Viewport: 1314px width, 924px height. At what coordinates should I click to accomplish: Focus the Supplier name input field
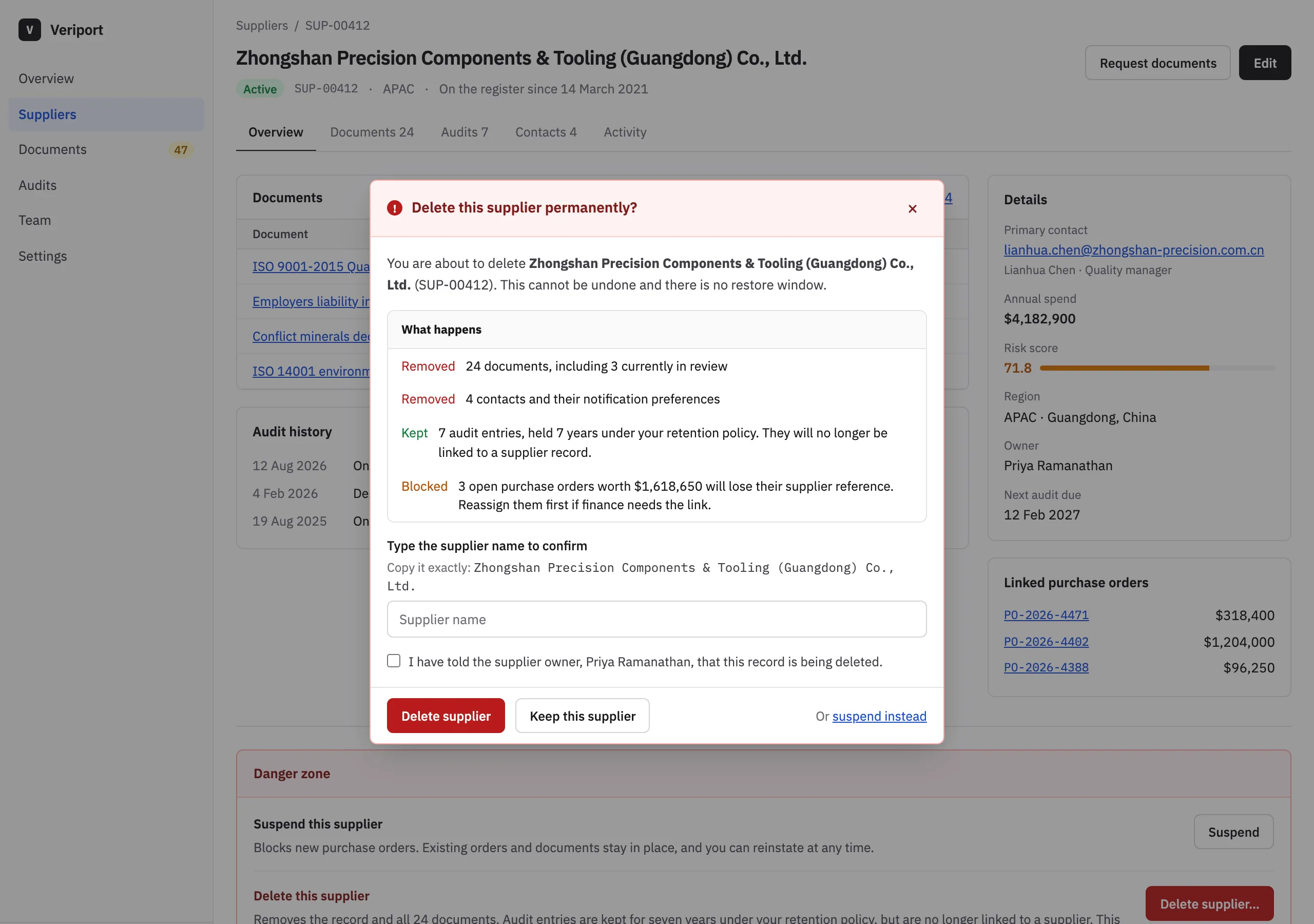[x=656, y=619]
